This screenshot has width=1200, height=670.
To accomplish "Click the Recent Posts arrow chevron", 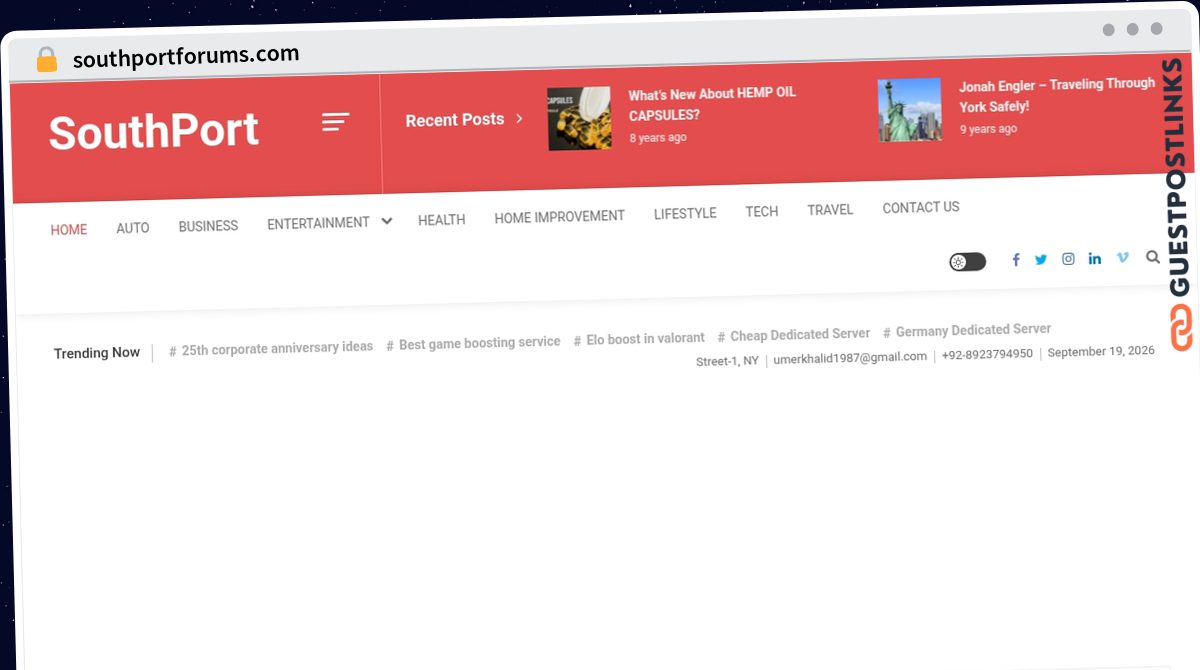I will click(519, 118).
